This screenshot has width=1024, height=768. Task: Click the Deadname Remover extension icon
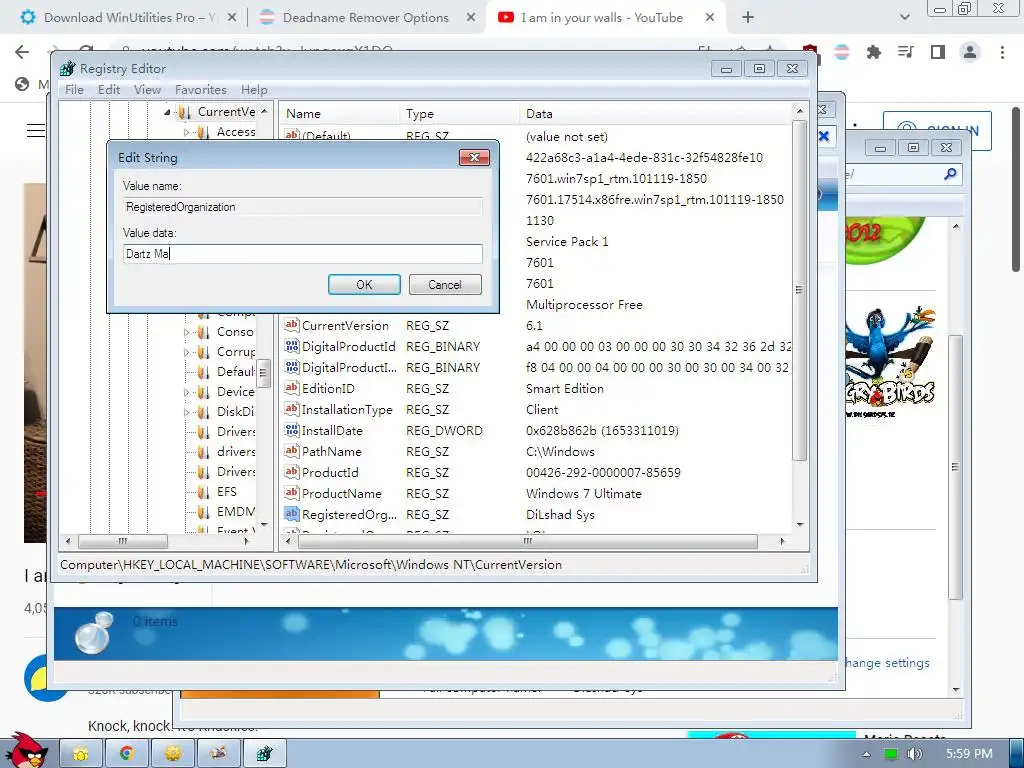tap(842, 52)
